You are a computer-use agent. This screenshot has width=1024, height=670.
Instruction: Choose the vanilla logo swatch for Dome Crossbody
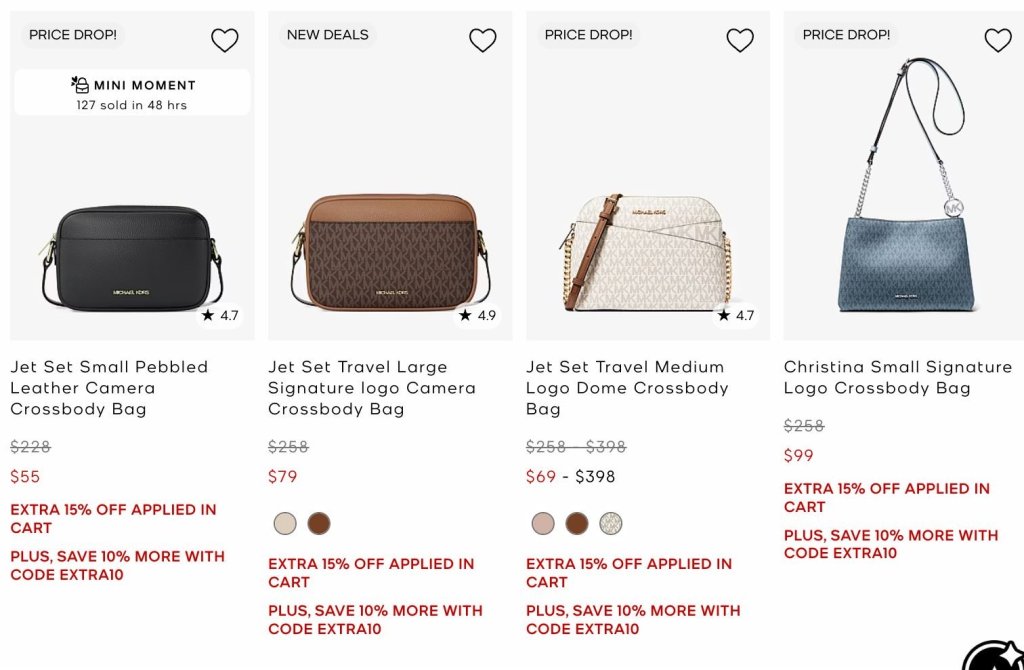(611, 524)
